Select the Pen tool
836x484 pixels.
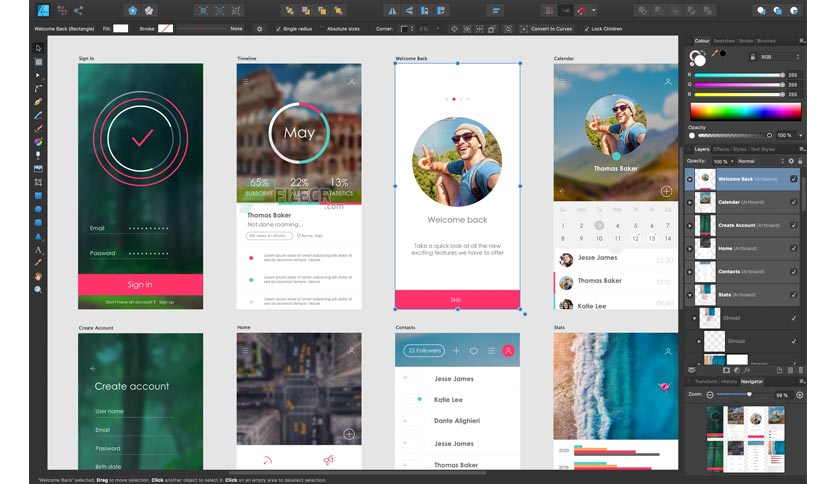39,101
